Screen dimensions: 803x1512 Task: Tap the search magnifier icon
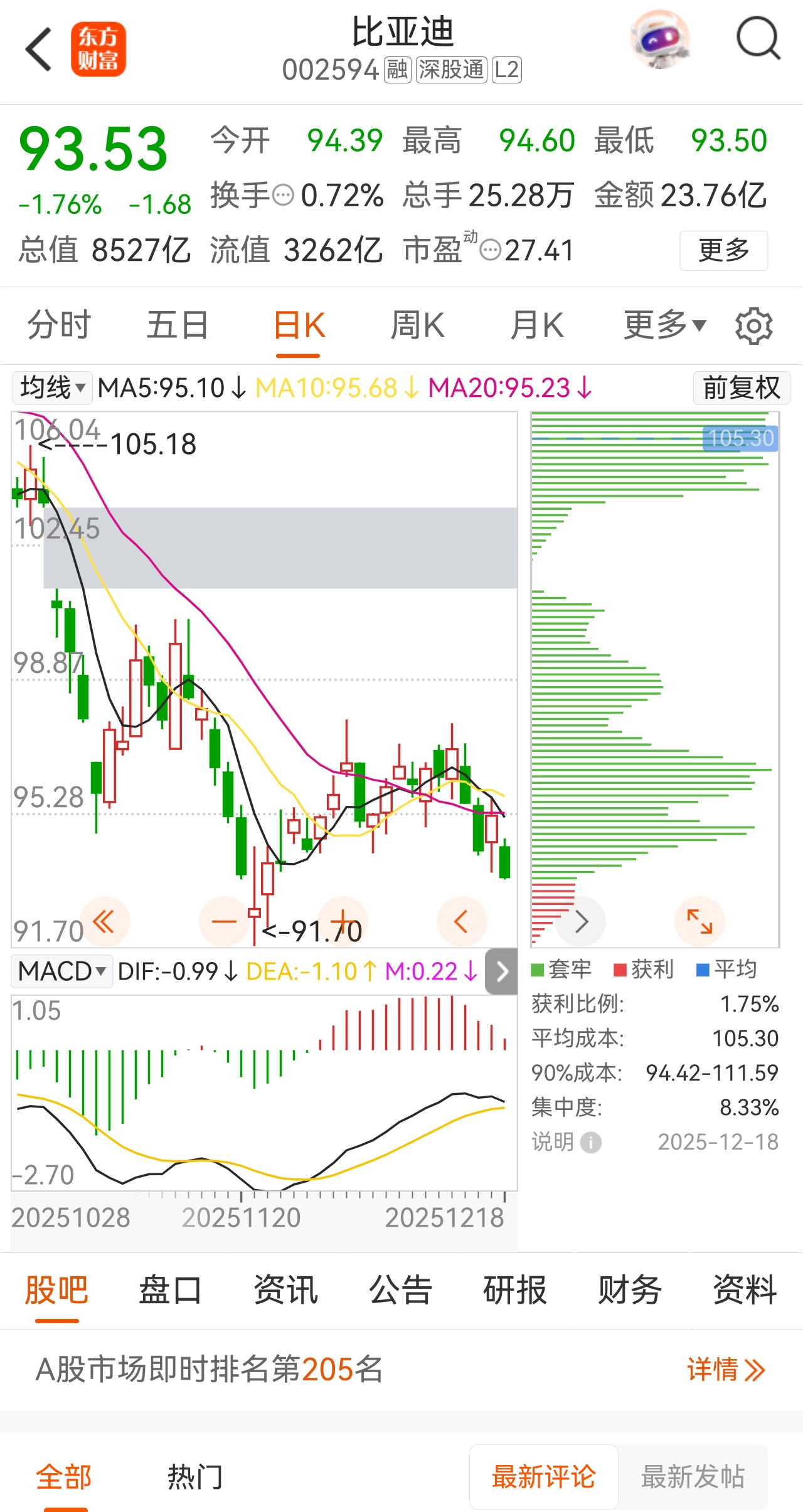click(758, 39)
